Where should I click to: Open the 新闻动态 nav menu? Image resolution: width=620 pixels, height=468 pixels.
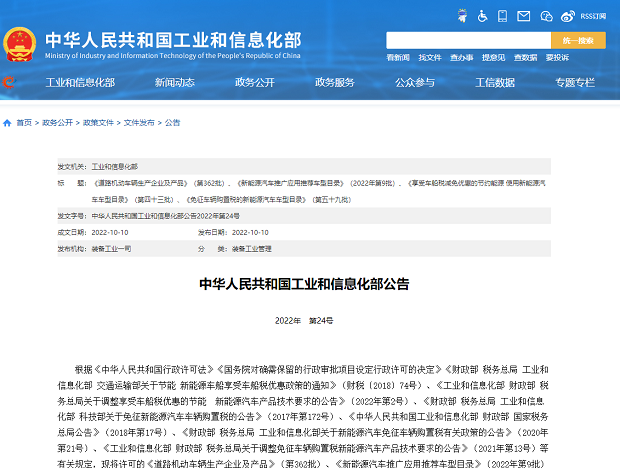(174, 82)
